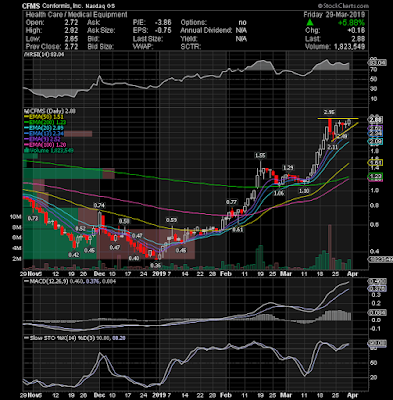Click the stochastic current value tag on right
This screenshot has height=400, width=393.
click(x=377, y=343)
